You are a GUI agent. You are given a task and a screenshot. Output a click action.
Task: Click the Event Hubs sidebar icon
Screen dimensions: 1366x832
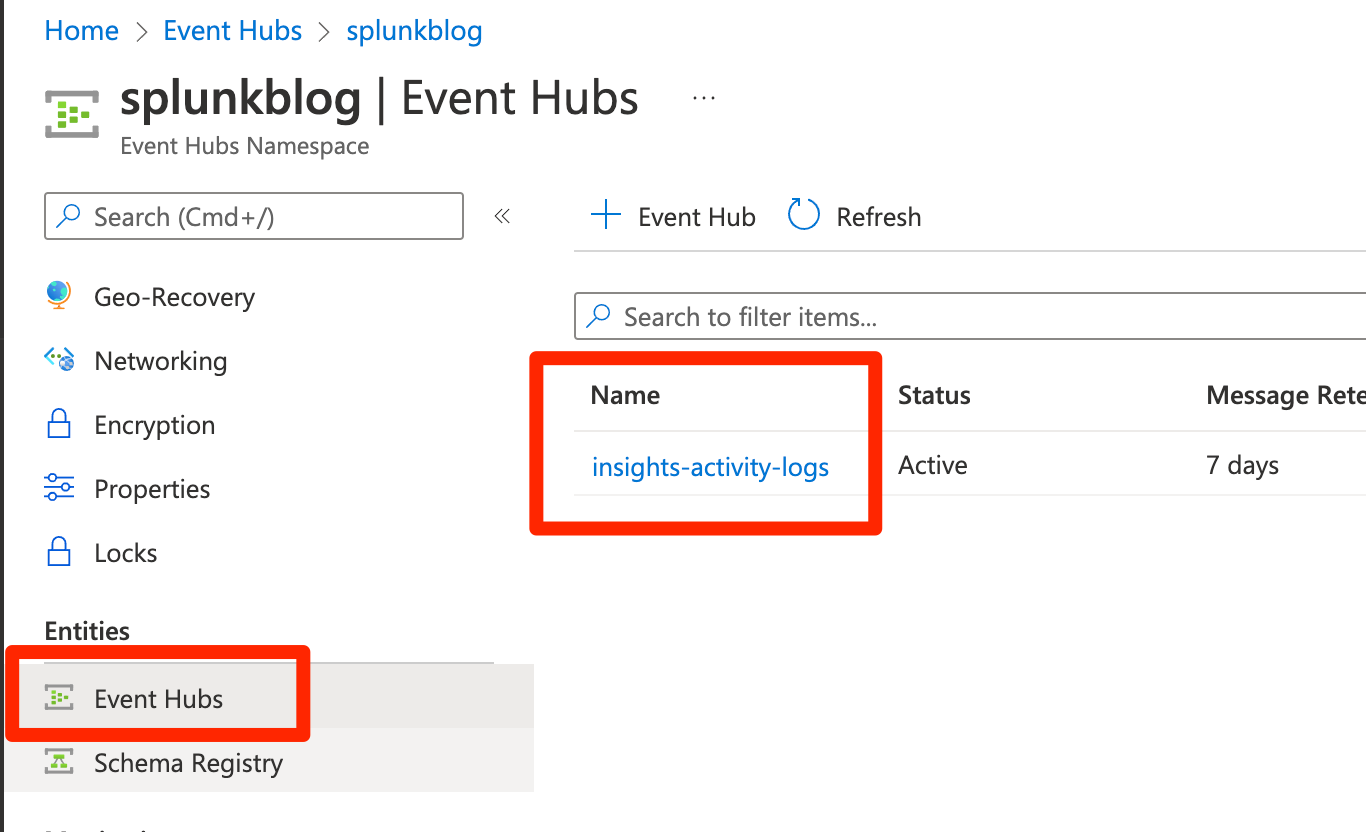60,697
